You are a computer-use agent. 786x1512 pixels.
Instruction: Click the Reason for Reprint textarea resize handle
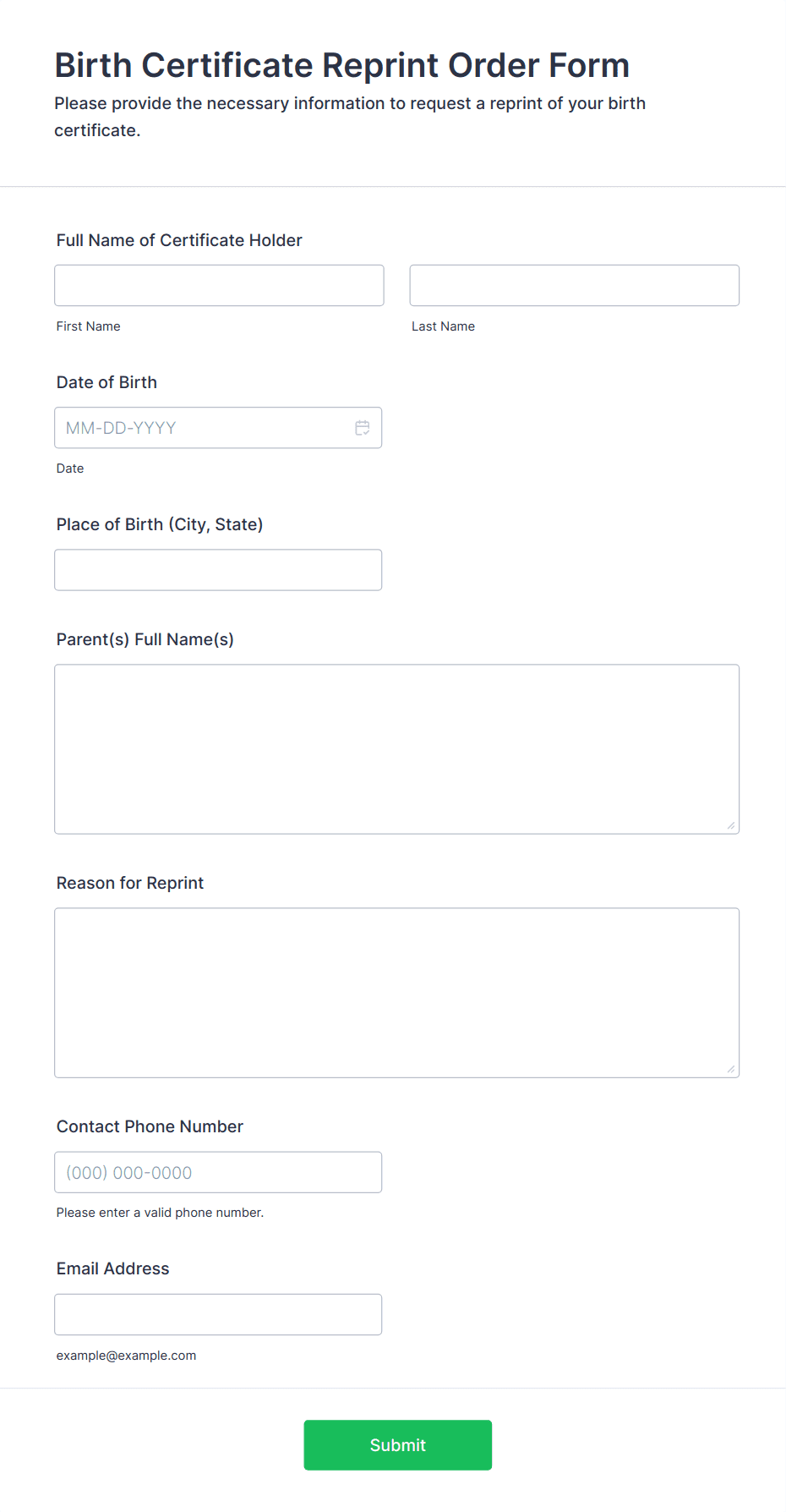point(731,1069)
